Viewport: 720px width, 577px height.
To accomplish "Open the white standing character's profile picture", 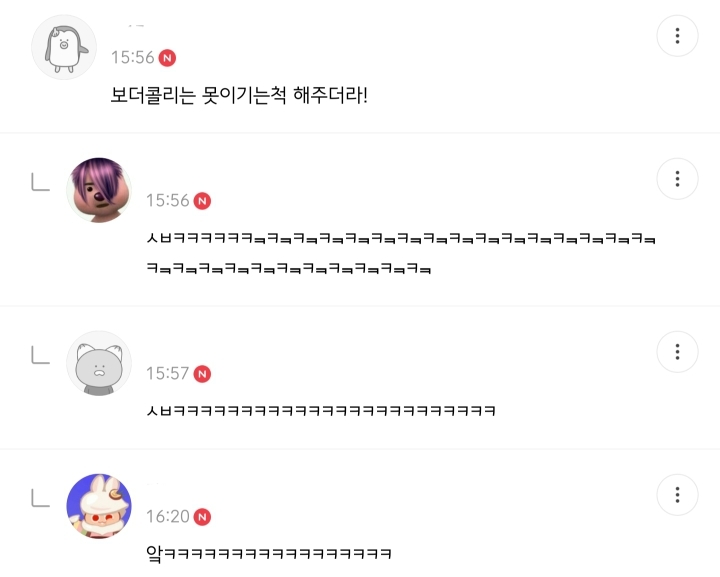I will pyautogui.click(x=63, y=46).
